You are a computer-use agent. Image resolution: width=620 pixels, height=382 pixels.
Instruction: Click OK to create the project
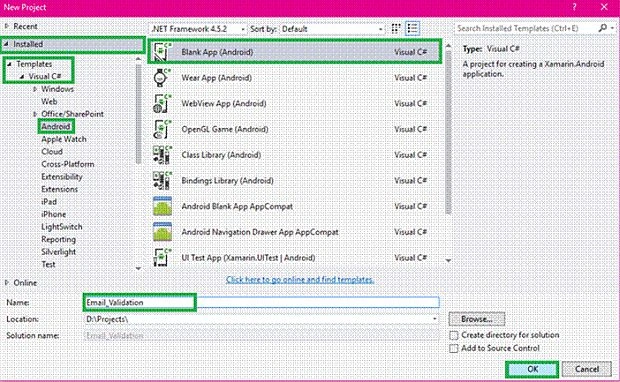tap(532, 369)
